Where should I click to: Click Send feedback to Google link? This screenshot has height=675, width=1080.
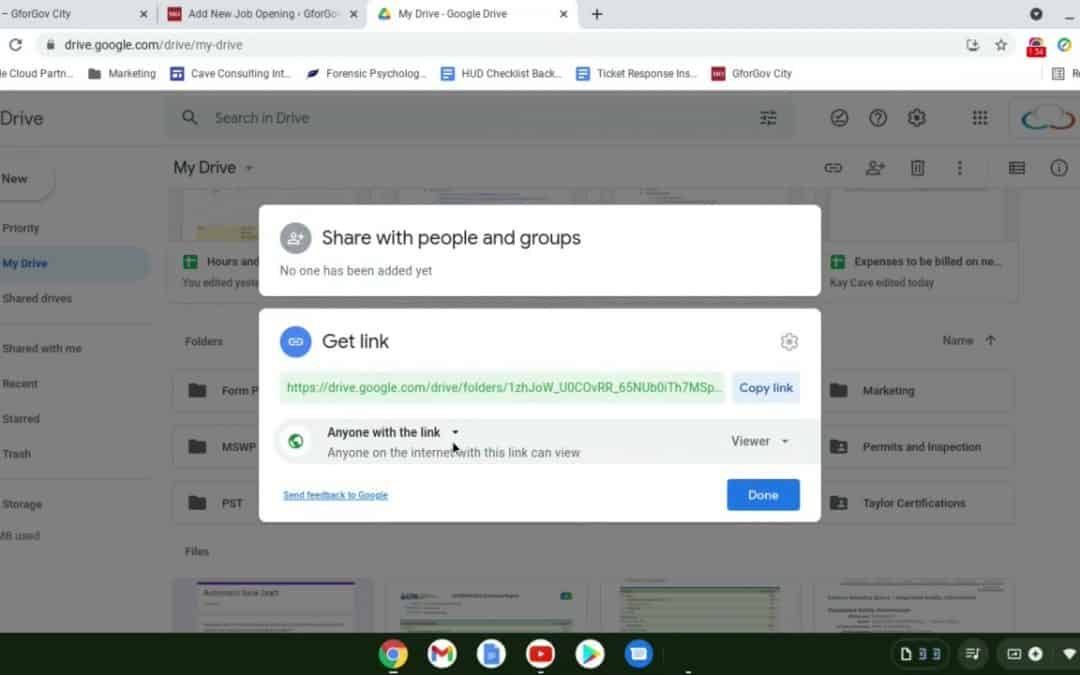335,495
